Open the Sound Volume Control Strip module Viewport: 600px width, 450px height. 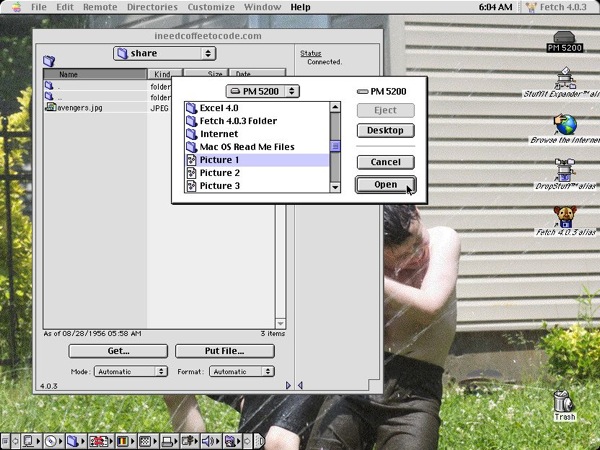click(x=211, y=441)
